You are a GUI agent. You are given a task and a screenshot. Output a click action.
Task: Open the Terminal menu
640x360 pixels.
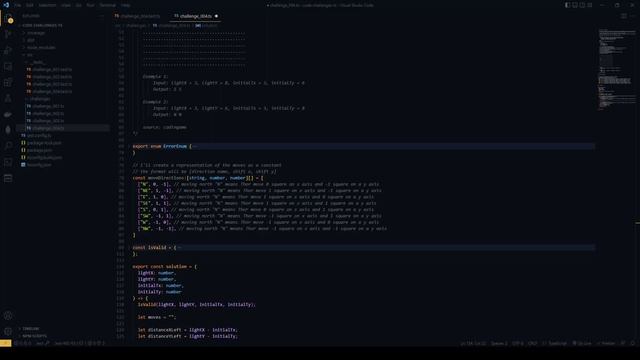pos(108,5)
